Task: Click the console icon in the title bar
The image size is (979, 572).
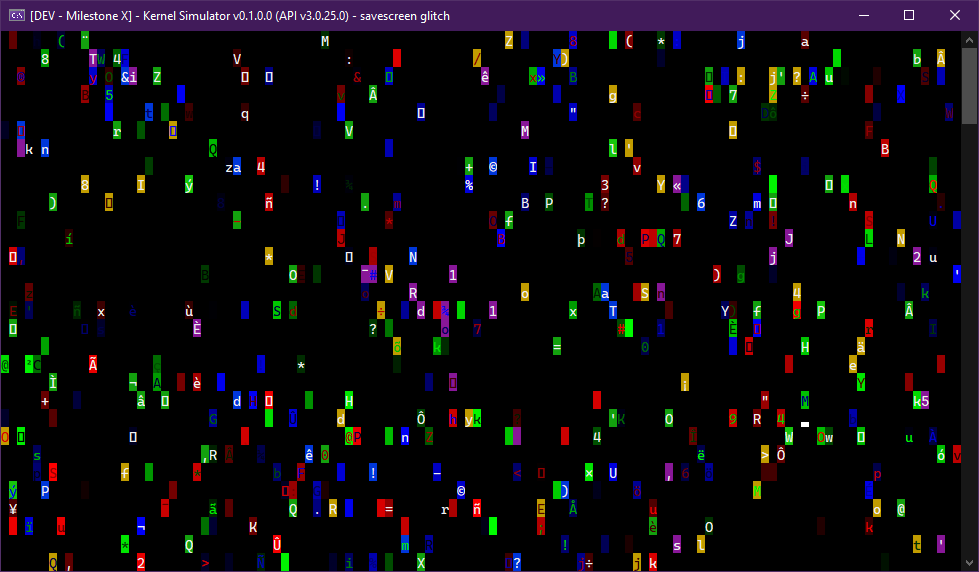Action: (17, 15)
